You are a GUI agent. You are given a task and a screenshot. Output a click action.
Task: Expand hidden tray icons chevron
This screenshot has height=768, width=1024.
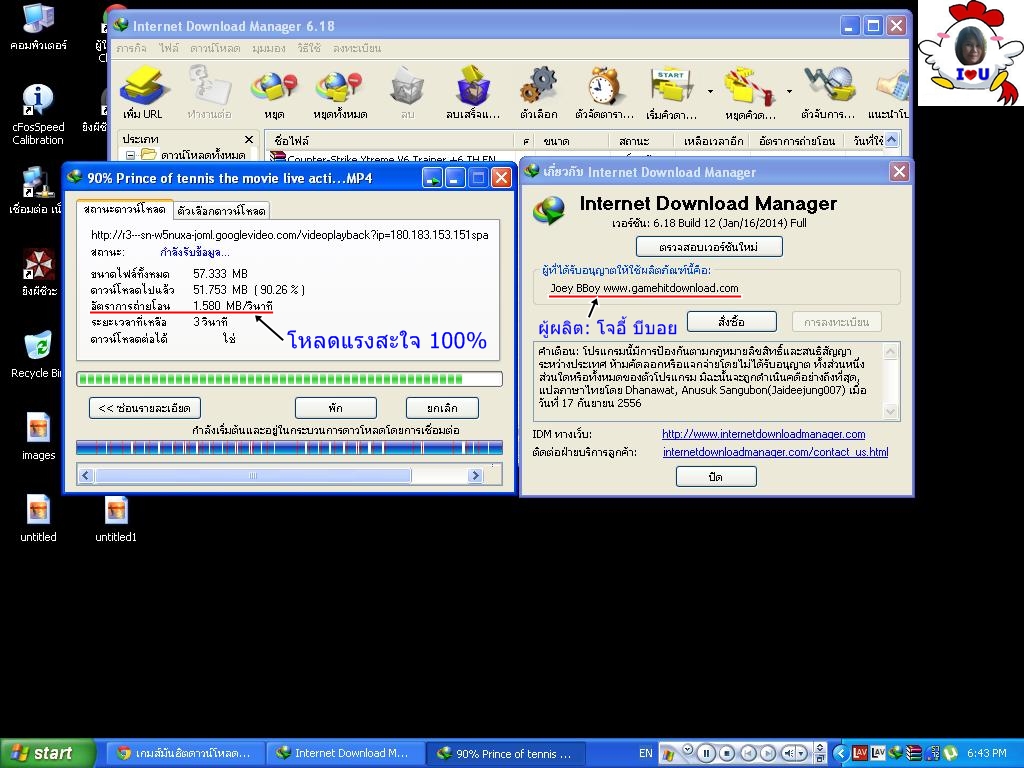(841, 753)
